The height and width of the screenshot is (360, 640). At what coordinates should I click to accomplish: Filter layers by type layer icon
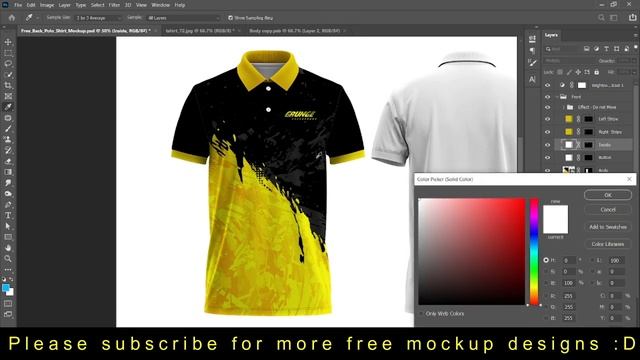607,49
